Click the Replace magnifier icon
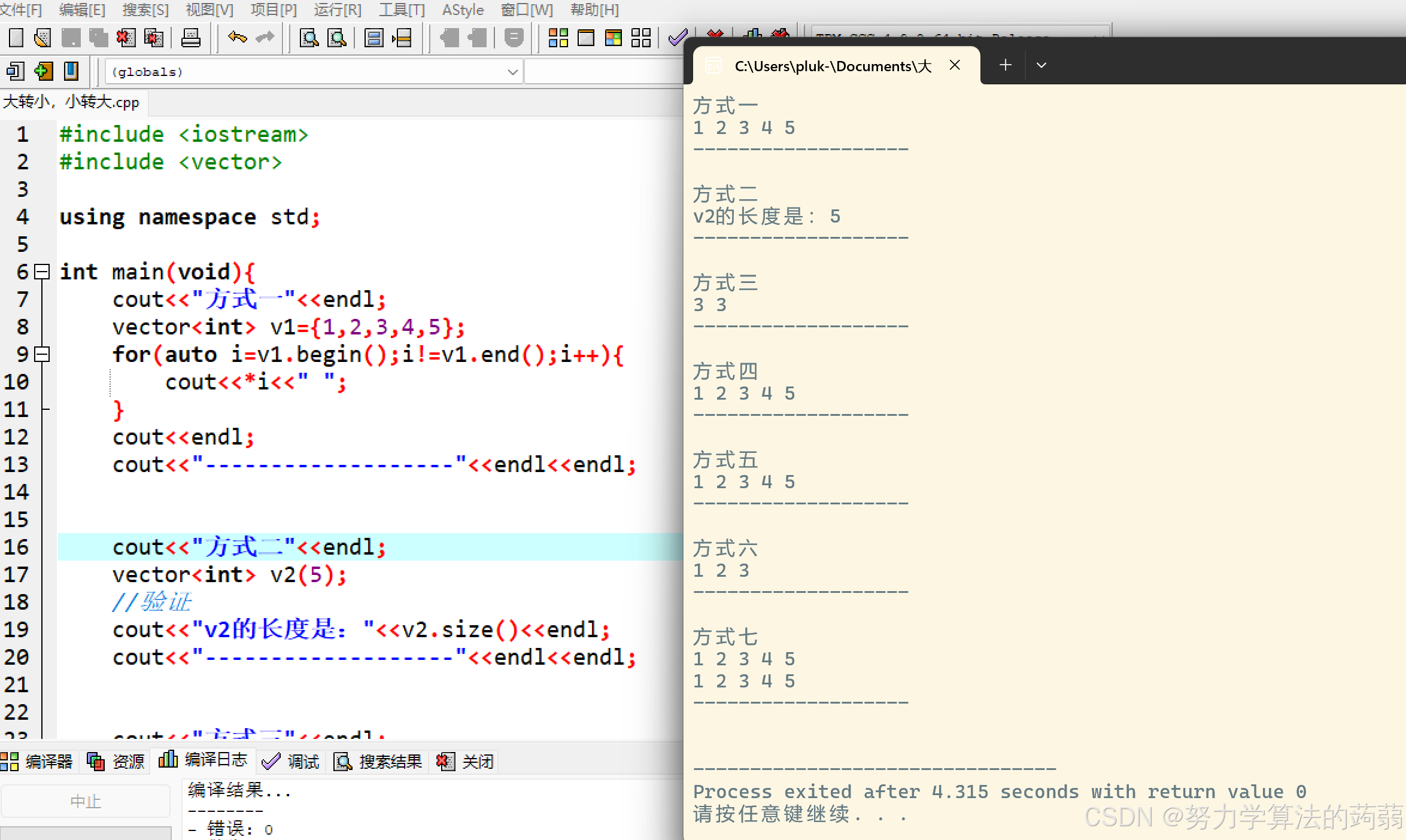1406x840 pixels. (x=337, y=38)
